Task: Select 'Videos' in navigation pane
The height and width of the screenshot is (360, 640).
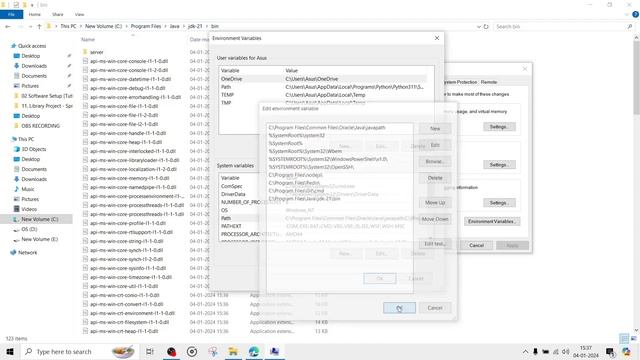Action: pos(29,209)
